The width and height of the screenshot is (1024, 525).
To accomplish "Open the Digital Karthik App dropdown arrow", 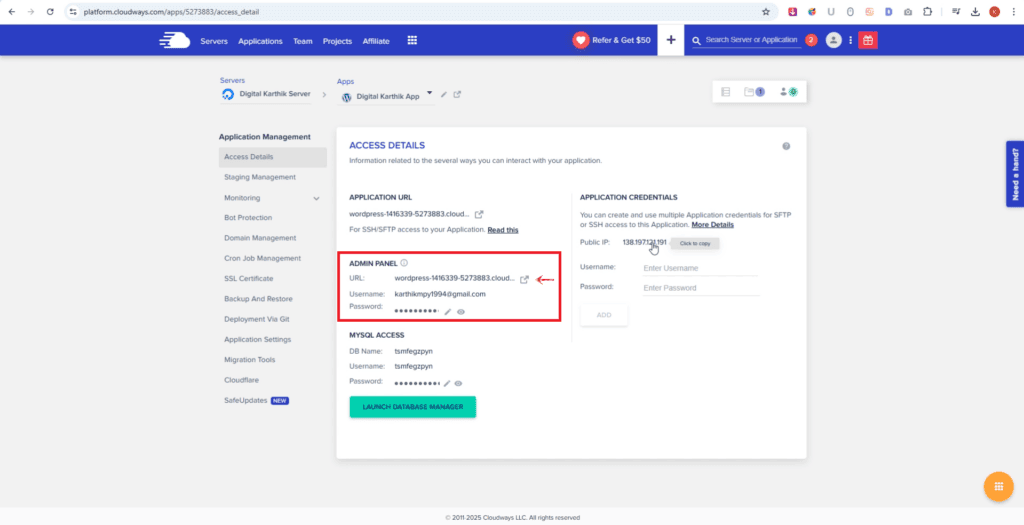I will tap(430, 93).
